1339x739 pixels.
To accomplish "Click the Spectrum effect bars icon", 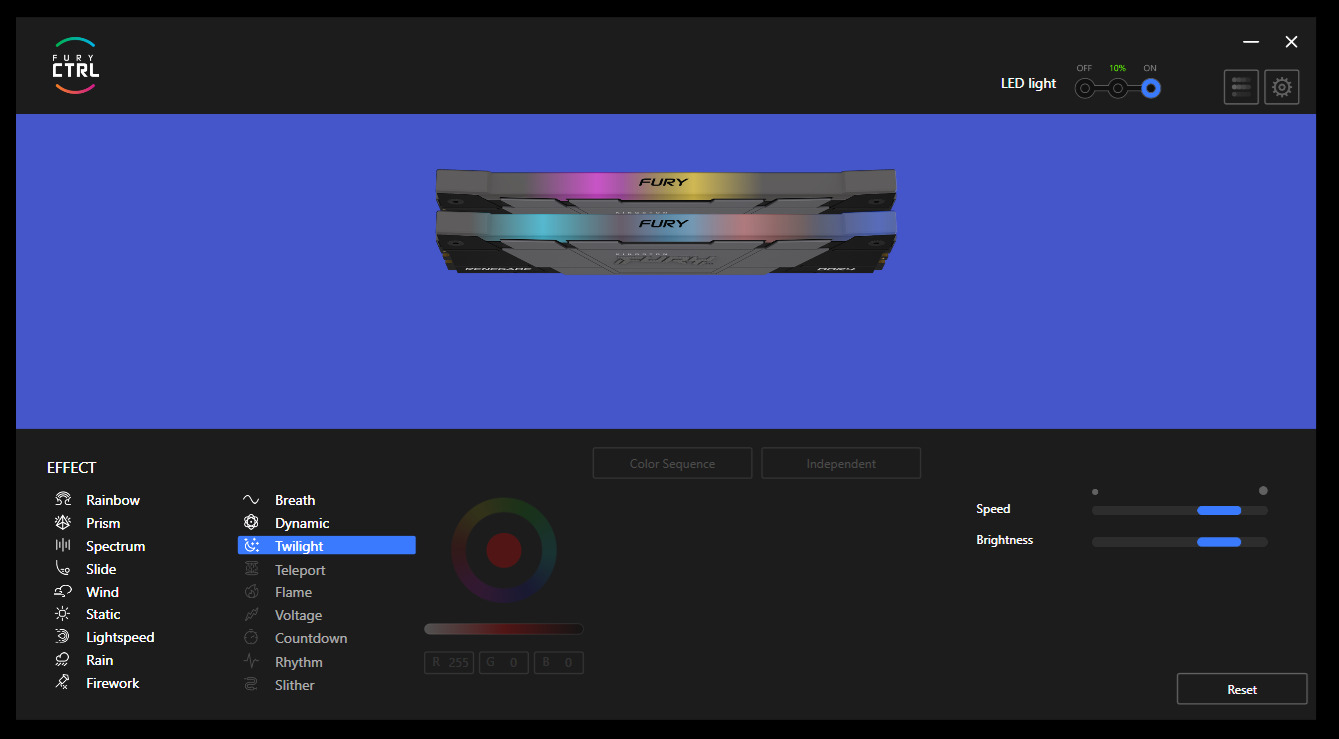I will coord(63,545).
